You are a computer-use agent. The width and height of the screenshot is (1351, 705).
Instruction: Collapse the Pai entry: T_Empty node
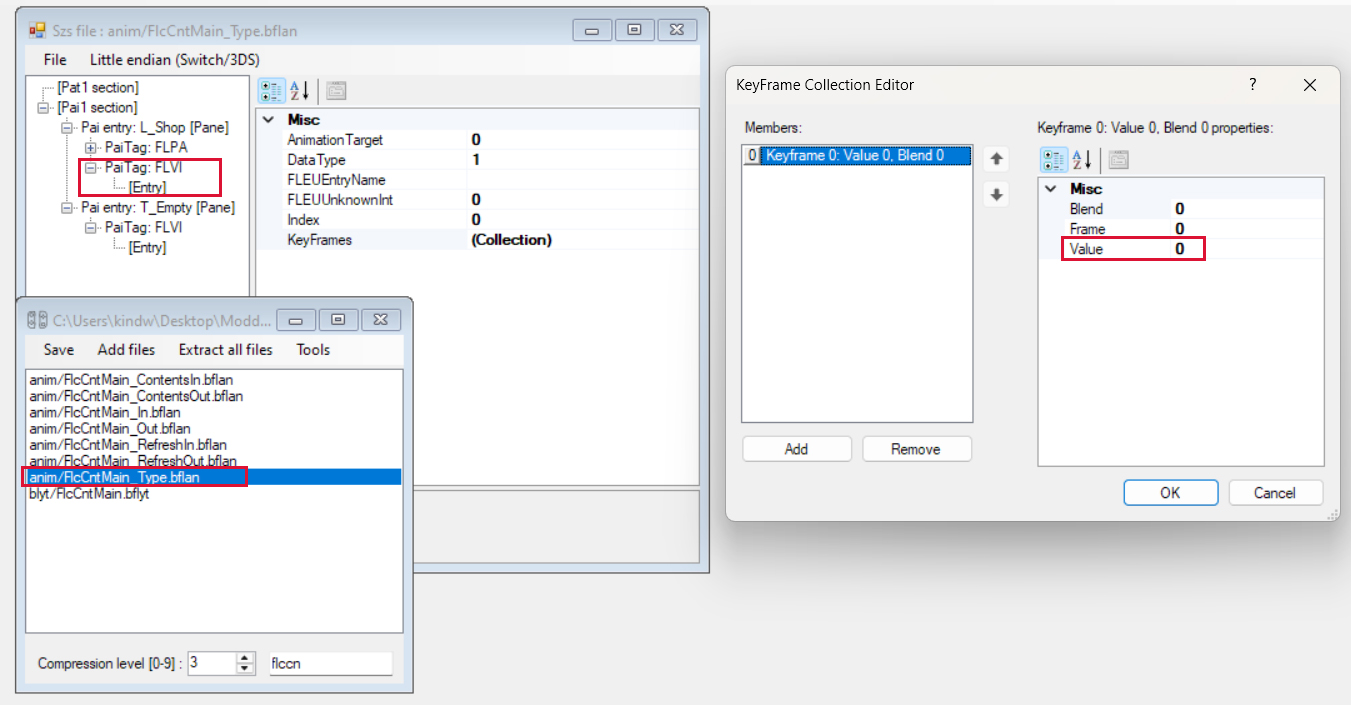tap(67, 207)
